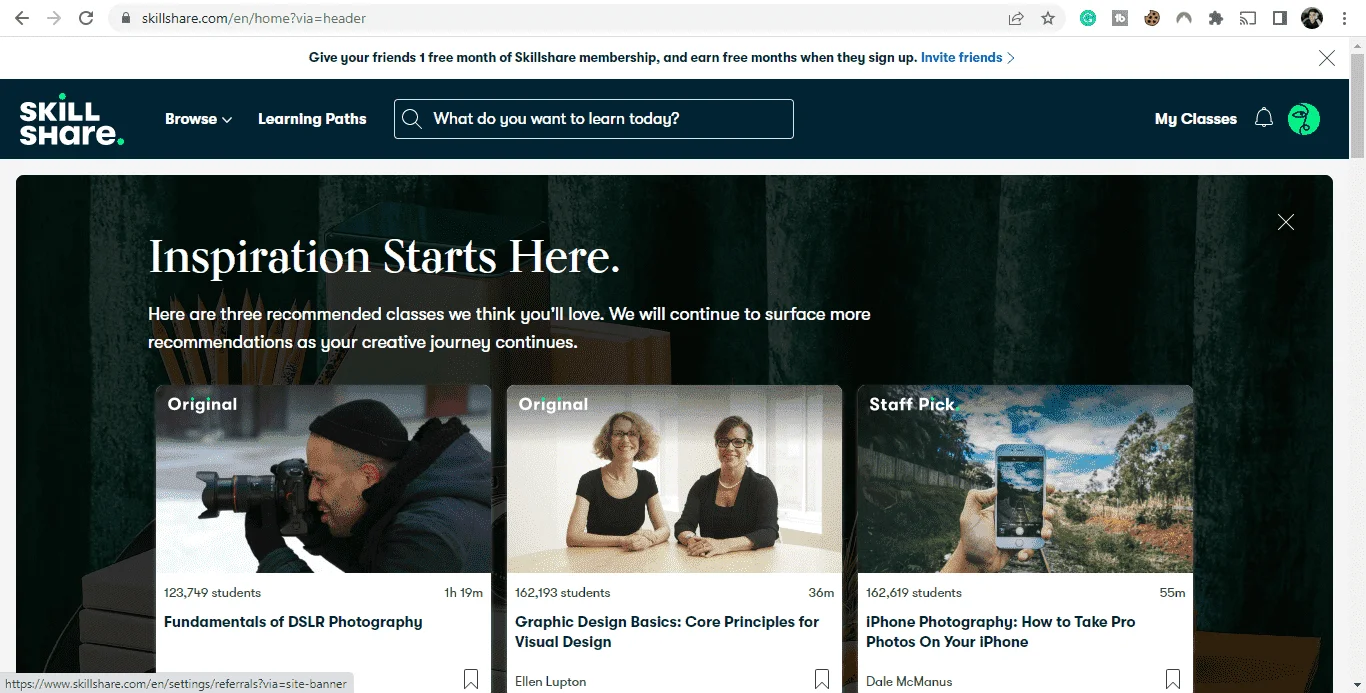Open Fundamentals of DSLR Photography title
The image size is (1366, 693).
point(293,622)
